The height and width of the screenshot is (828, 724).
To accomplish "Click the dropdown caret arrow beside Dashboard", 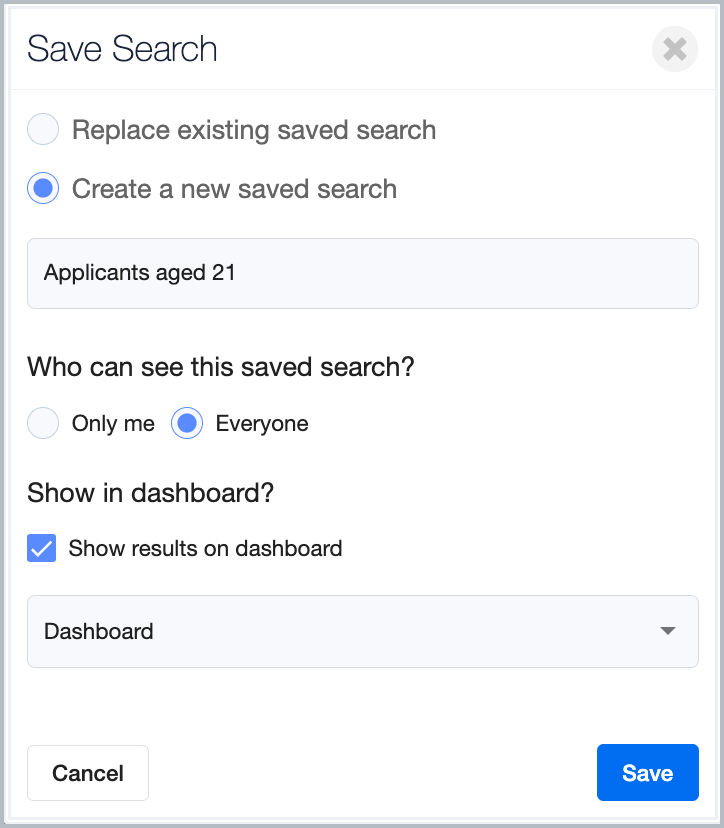I will [x=667, y=631].
